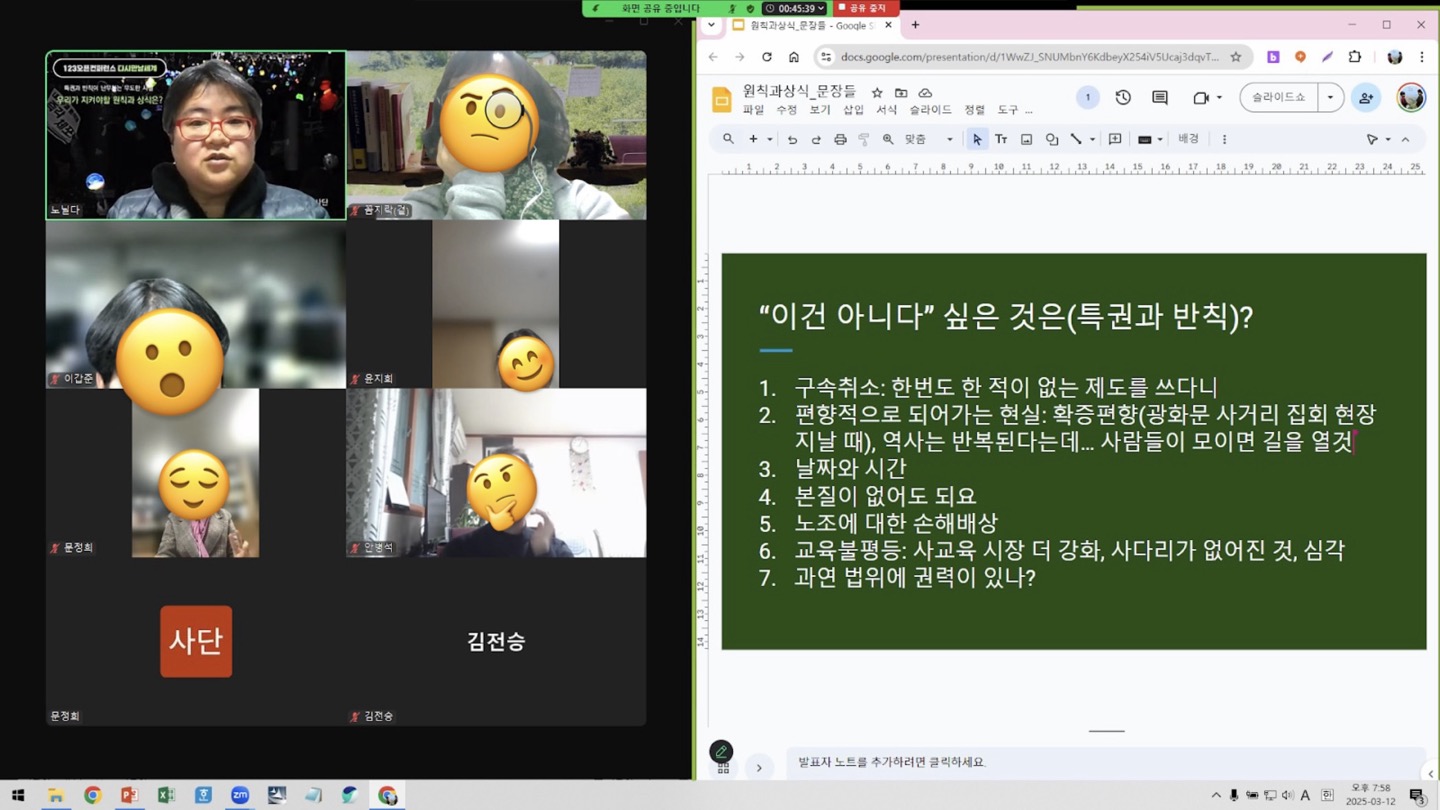Image resolution: width=1440 pixels, height=810 pixels.
Task: Open the 슬라이드 menu
Action: point(930,110)
